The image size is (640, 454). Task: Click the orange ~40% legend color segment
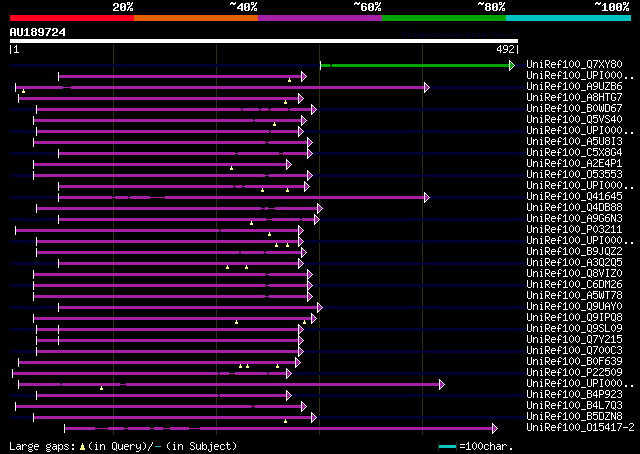coord(196,18)
